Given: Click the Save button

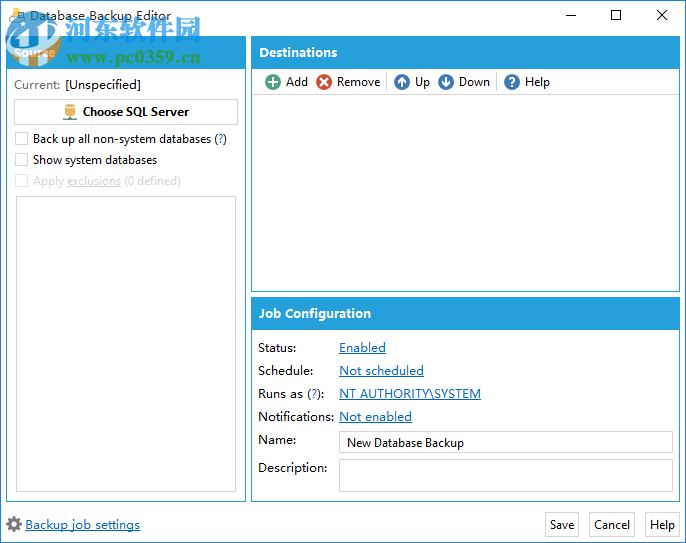Looking at the screenshot, I should coord(562,525).
